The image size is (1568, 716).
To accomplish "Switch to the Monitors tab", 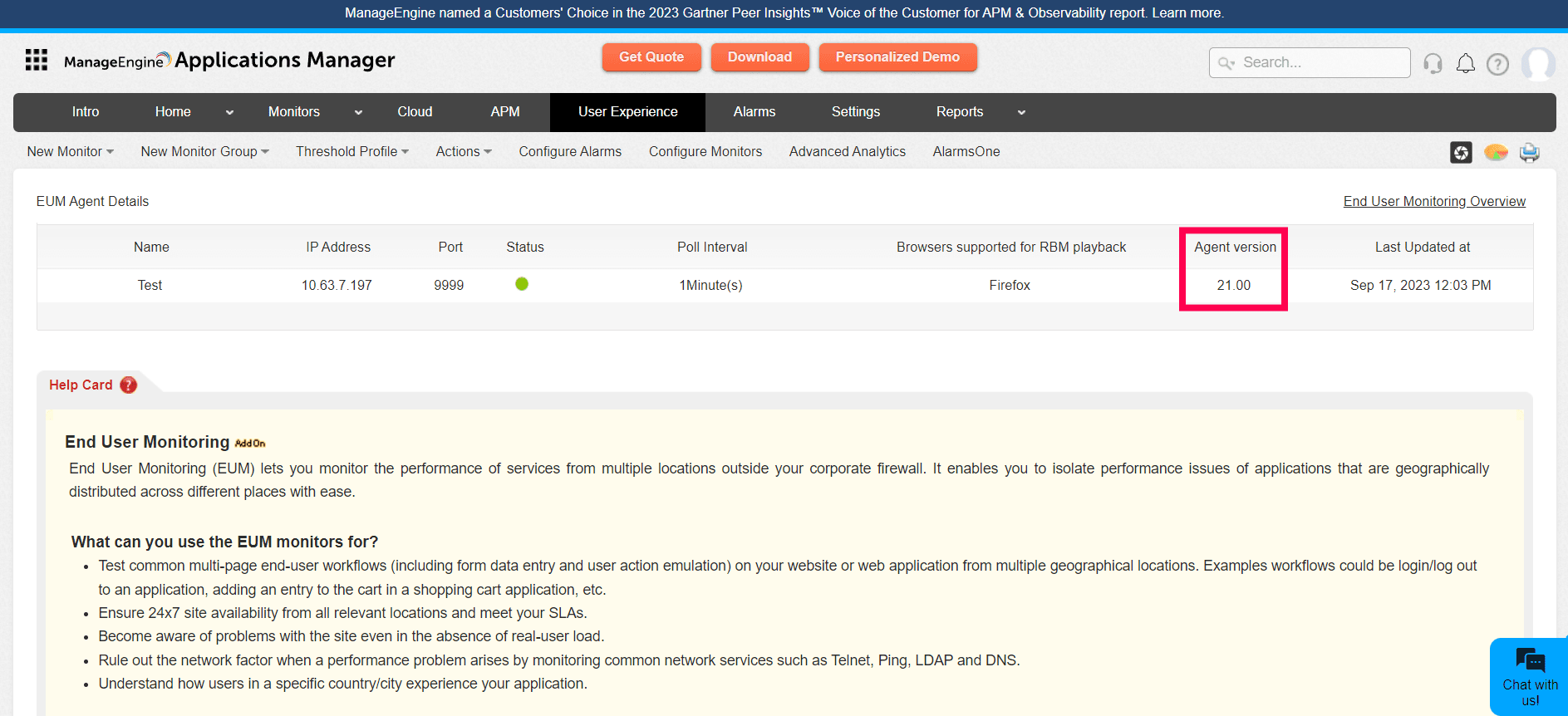I will coord(293,112).
